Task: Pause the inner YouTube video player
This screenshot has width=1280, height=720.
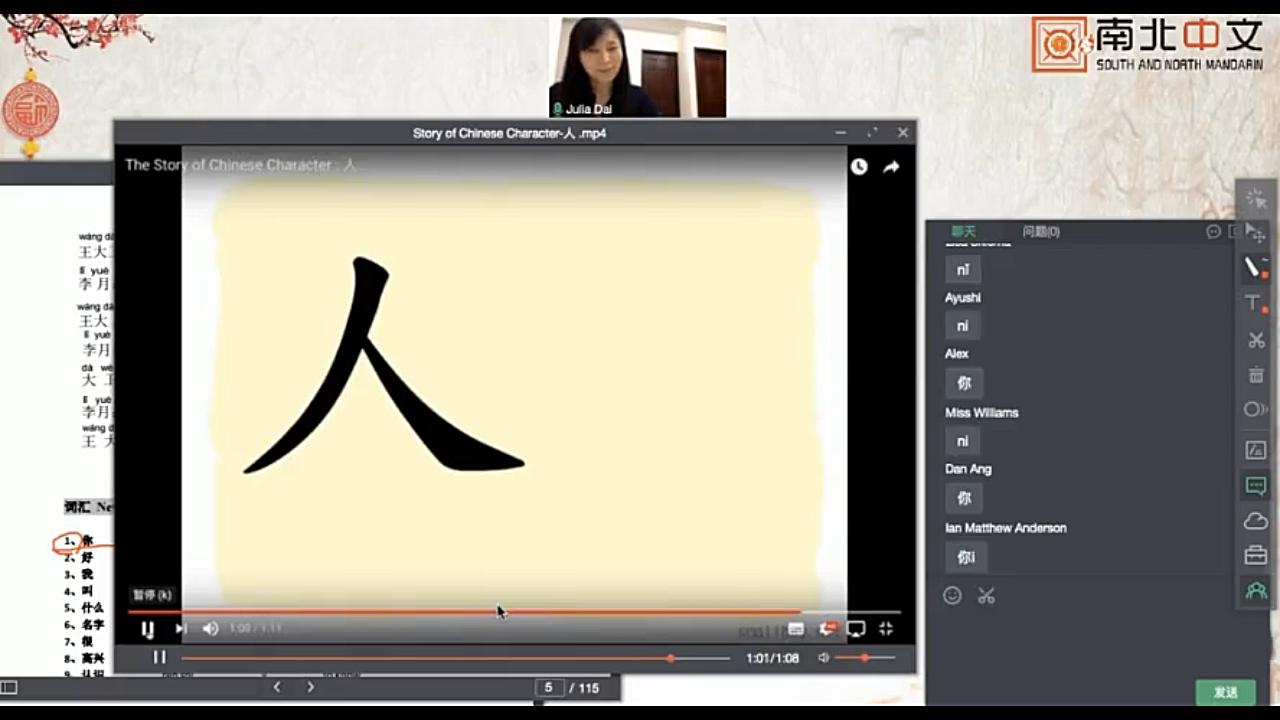Action: pyautogui.click(x=148, y=629)
